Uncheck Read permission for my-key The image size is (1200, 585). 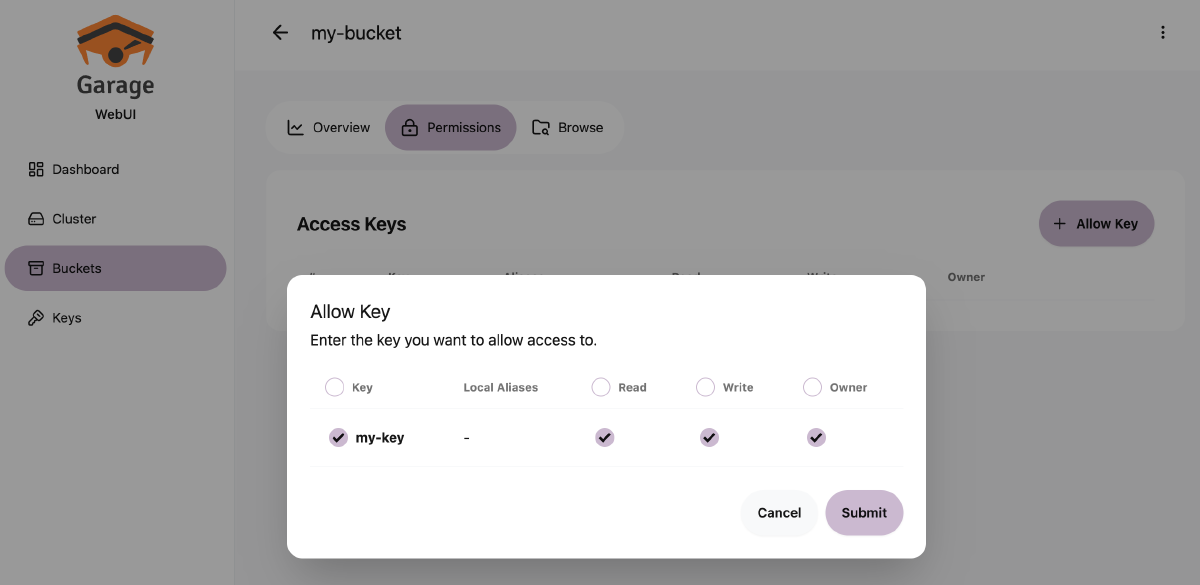605,437
